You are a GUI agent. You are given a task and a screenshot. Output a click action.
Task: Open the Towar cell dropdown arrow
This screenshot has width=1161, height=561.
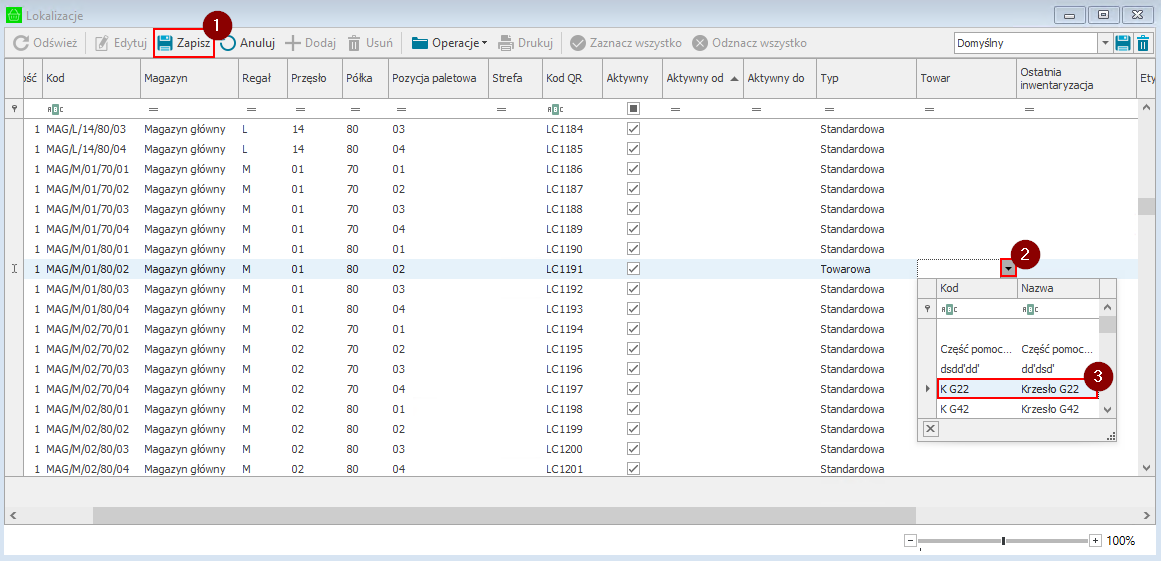1008,268
